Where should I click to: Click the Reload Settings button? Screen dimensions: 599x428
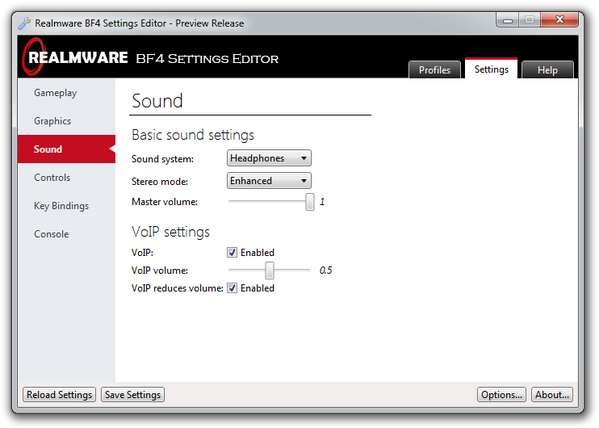point(59,395)
